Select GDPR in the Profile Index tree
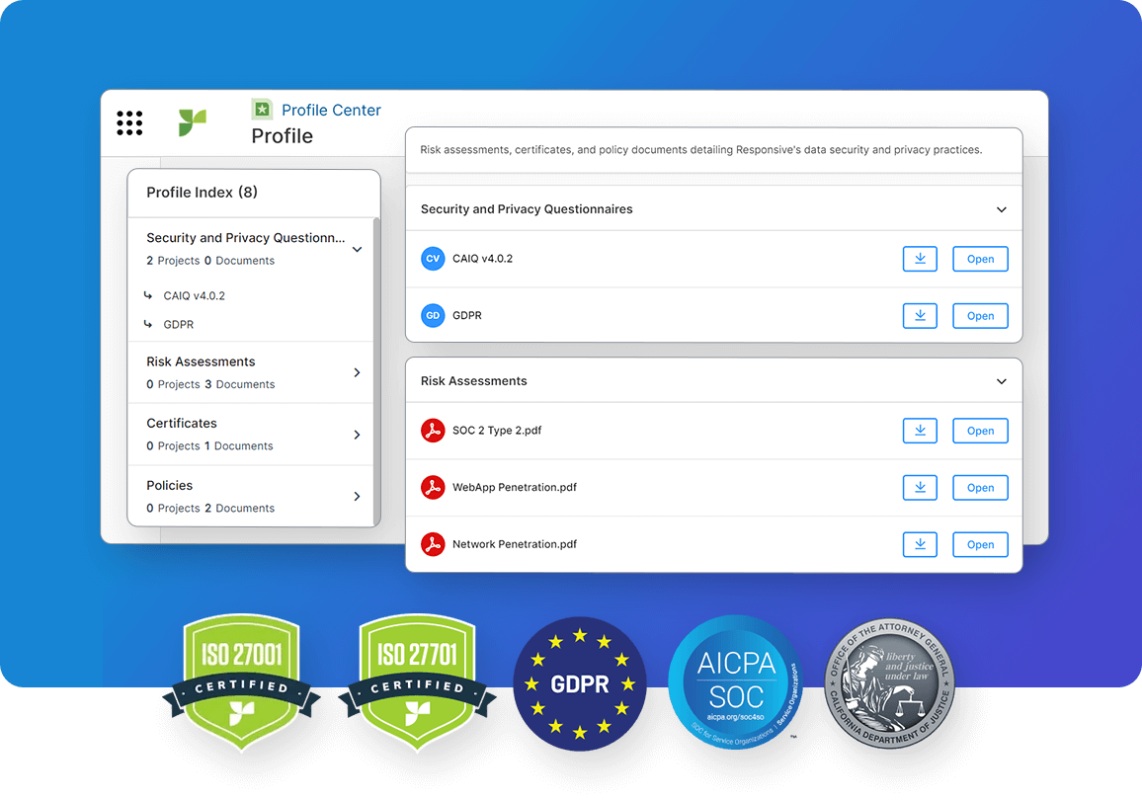This screenshot has width=1142, height=800. tap(178, 324)
